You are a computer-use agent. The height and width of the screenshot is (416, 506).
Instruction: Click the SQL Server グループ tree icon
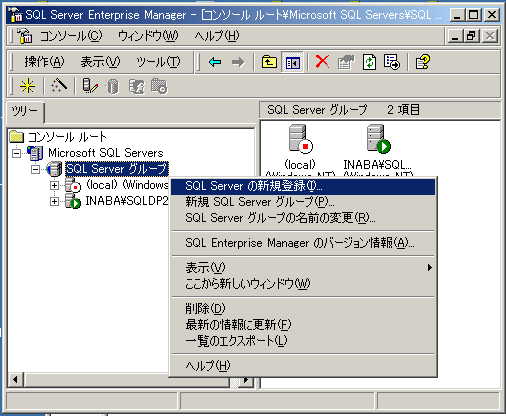[55, 169]
